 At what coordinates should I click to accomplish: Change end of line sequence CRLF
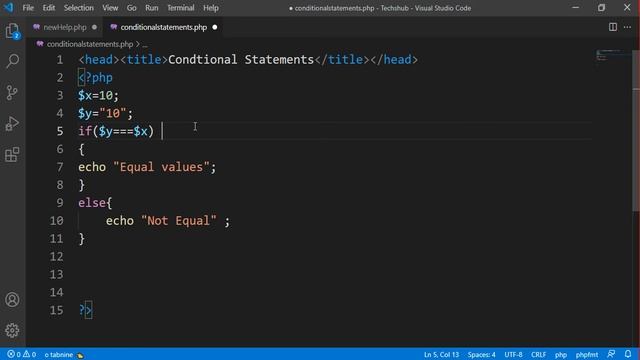pyautogui.click(x=538, y=355)
